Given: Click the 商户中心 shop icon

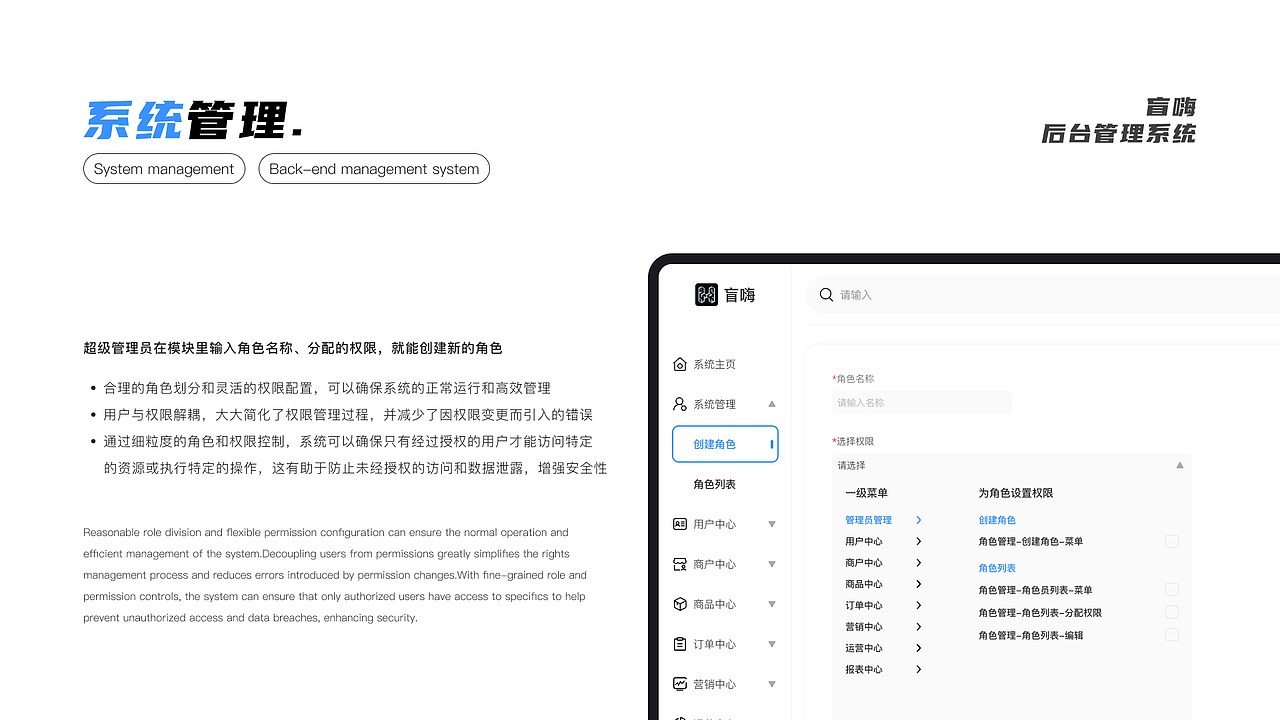Looking at the screenshot, I should [x=680, y=564].
